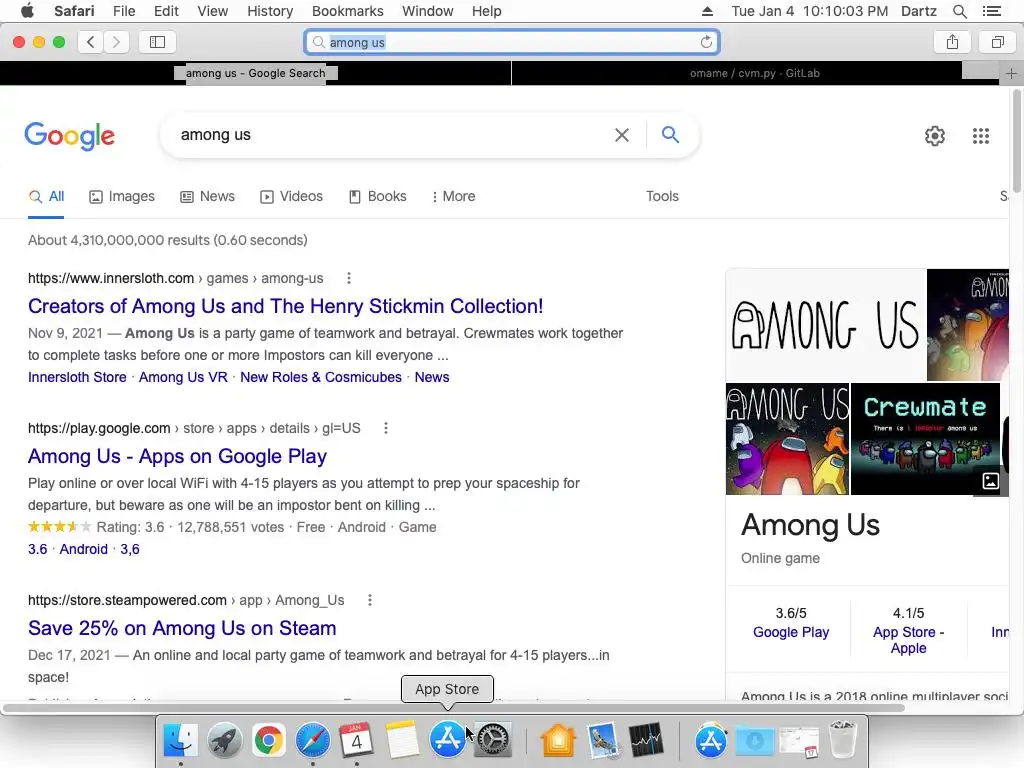
Task: Open the History menu
Action: tap(270, 11)
